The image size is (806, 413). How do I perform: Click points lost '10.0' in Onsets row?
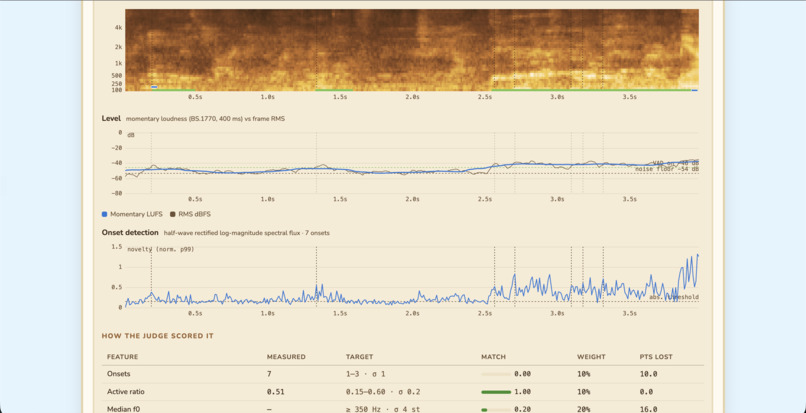(x=648, y=374)
